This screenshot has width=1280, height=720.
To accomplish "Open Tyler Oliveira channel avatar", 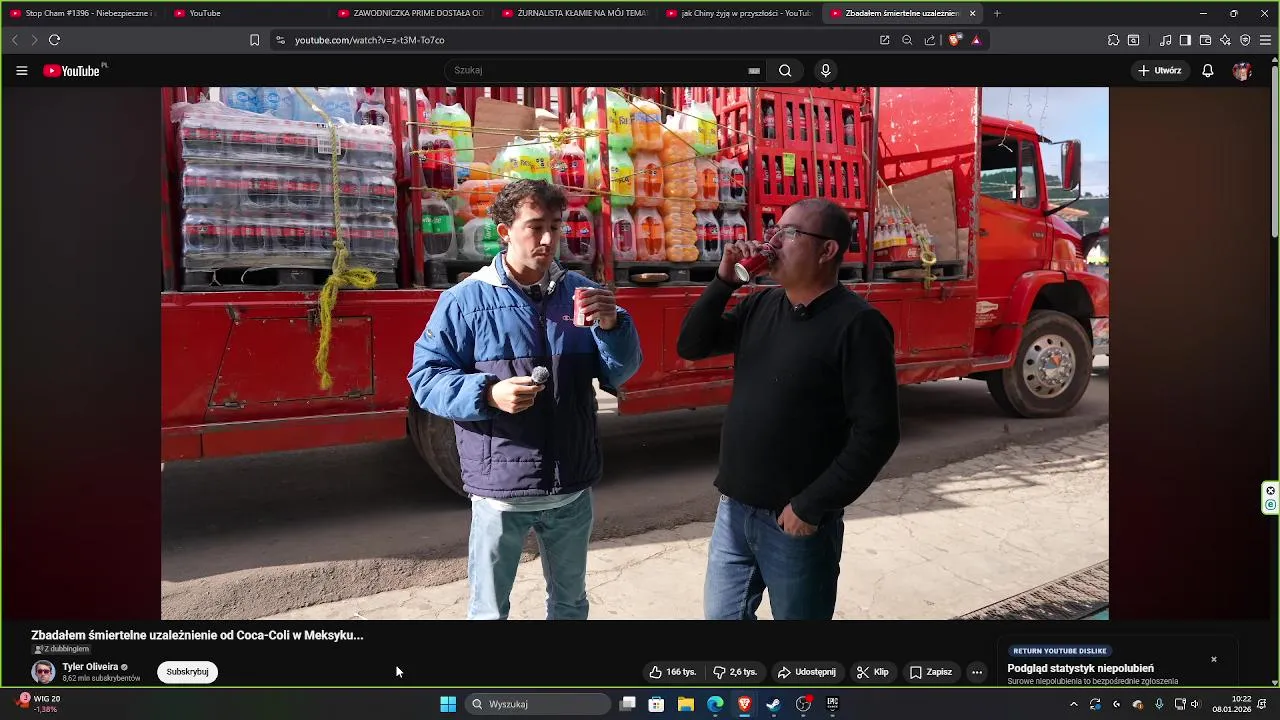I will coord(43,672).
